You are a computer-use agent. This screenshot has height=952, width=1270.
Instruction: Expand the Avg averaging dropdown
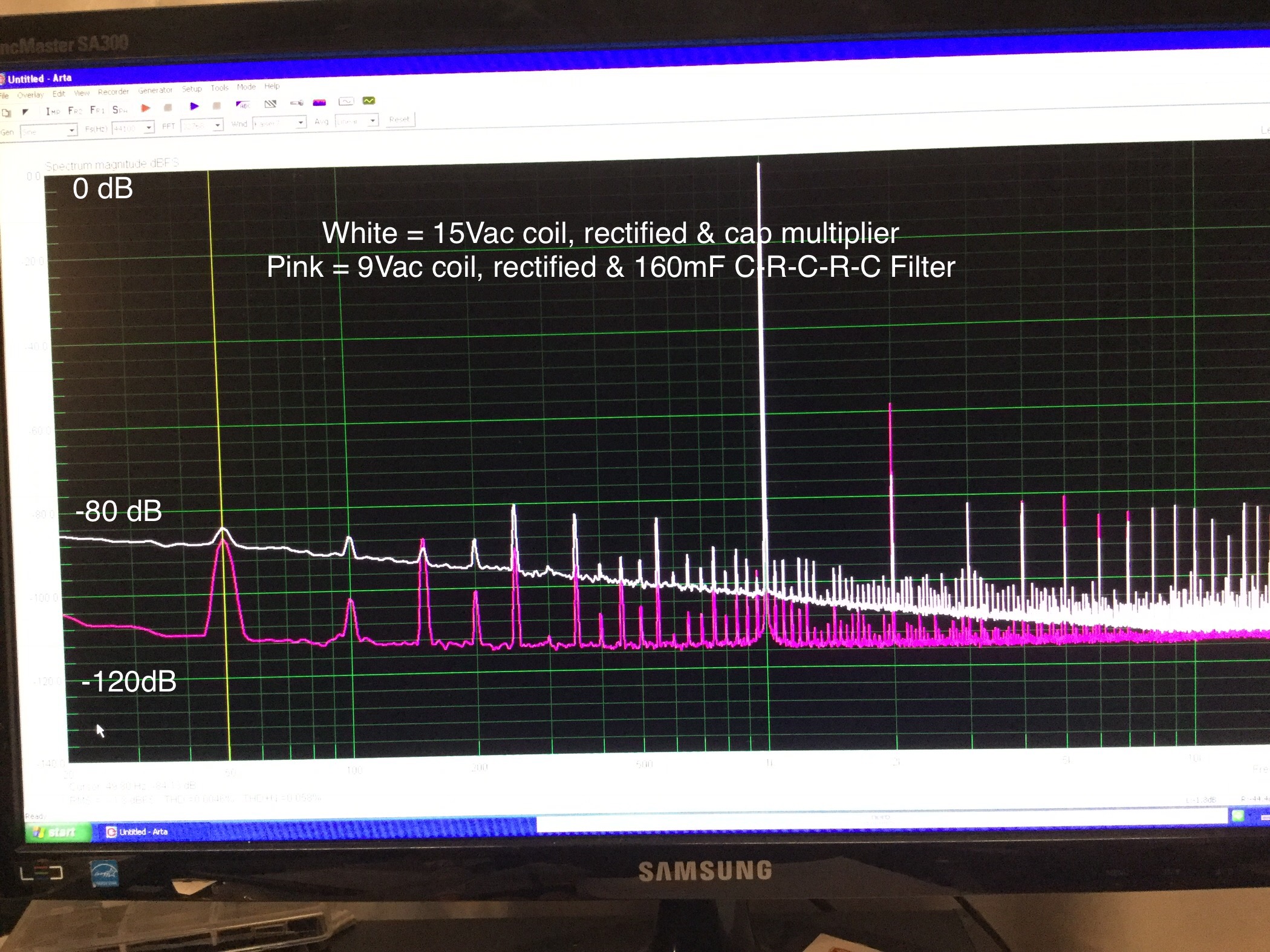point(373,120)
